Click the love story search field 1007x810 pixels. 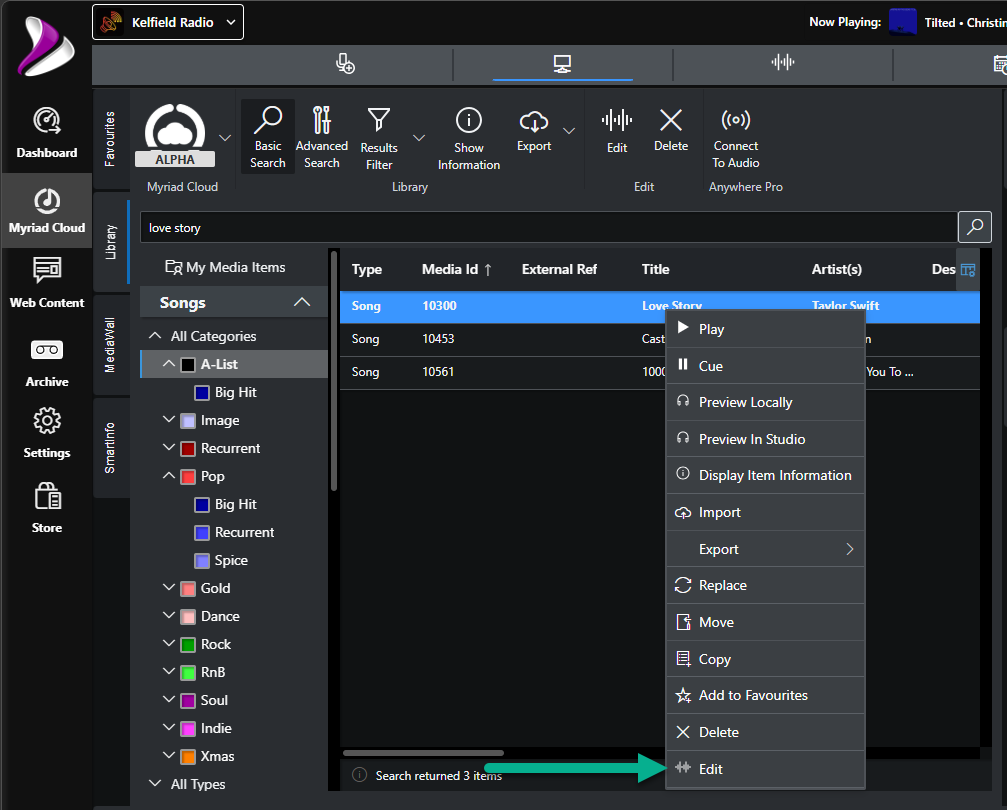548,227
